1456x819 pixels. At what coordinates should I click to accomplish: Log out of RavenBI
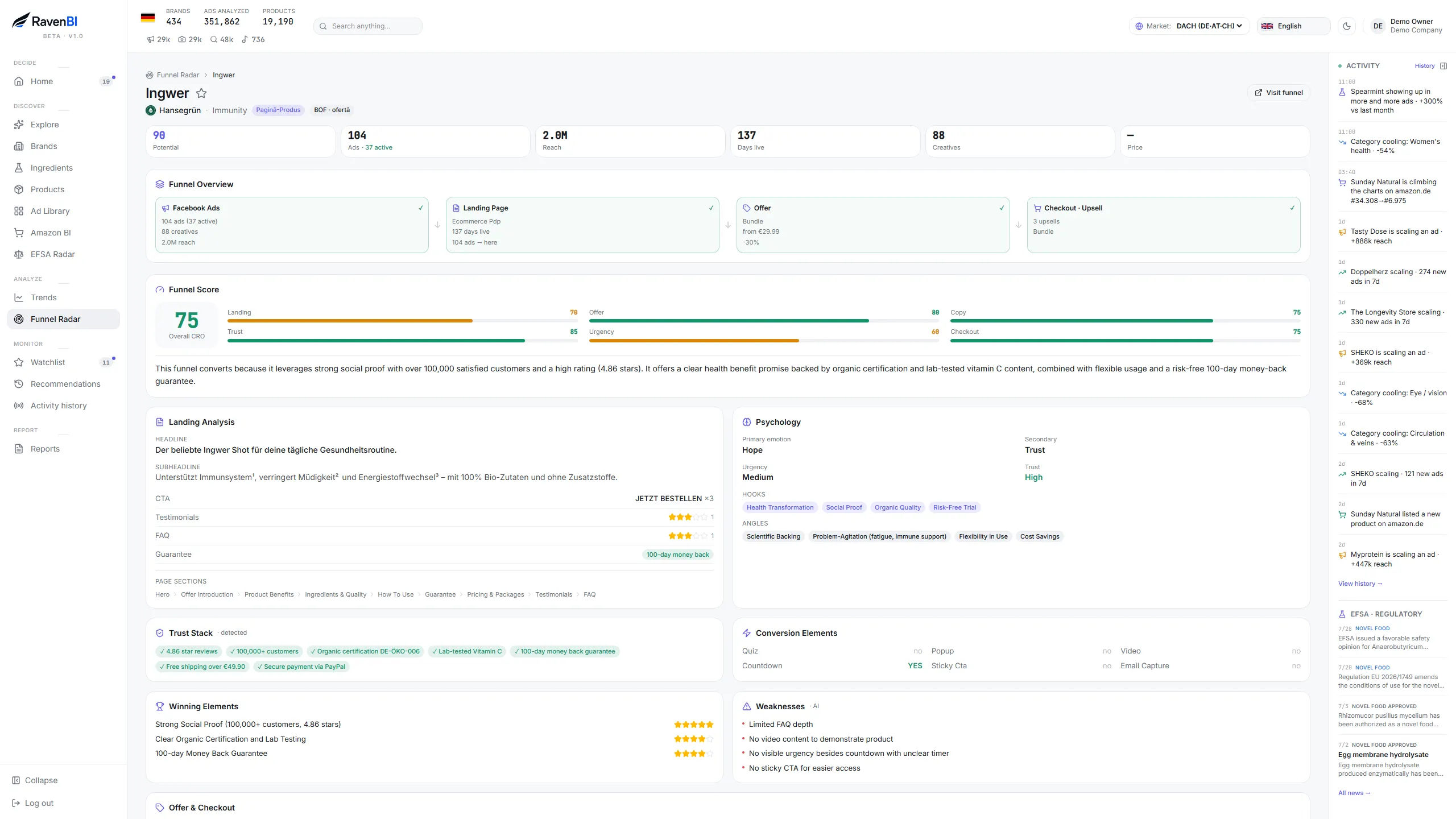(x=33, y=803)
